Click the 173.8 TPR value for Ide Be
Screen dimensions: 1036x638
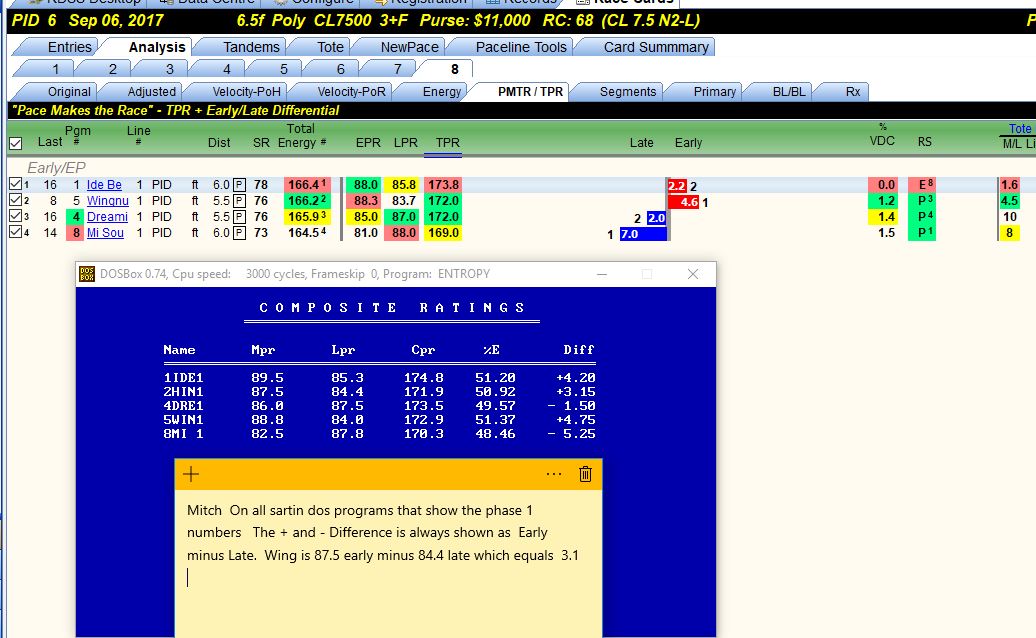click(443, 185)
